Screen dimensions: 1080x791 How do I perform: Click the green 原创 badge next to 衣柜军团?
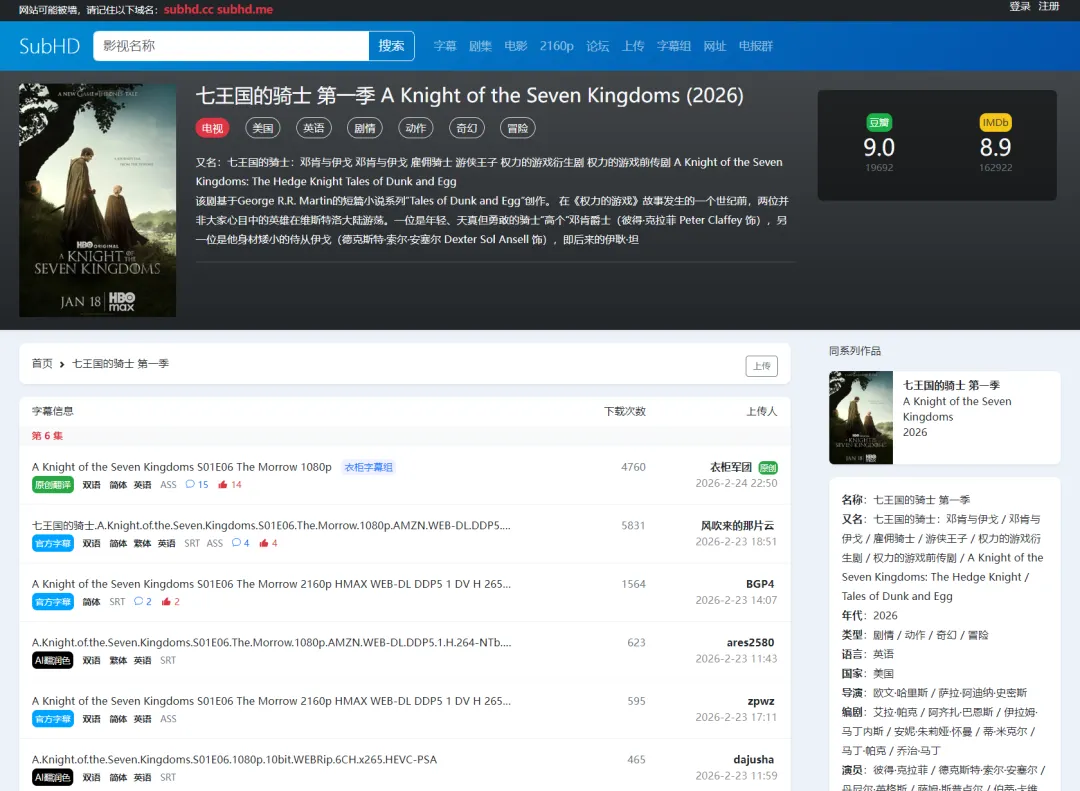(768, 468)
